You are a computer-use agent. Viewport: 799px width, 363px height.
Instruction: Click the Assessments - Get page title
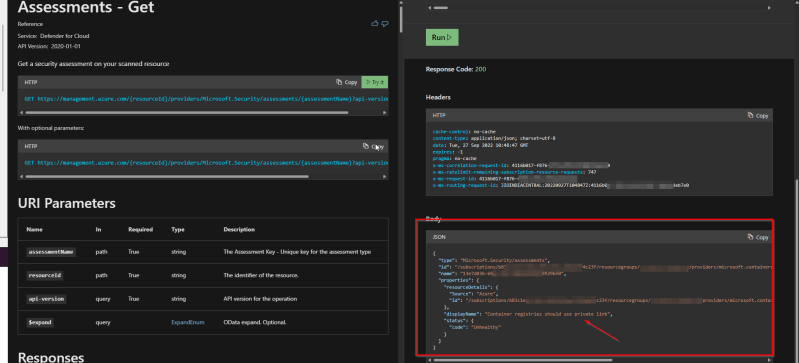pyautogui.click(x=86, y=7)
